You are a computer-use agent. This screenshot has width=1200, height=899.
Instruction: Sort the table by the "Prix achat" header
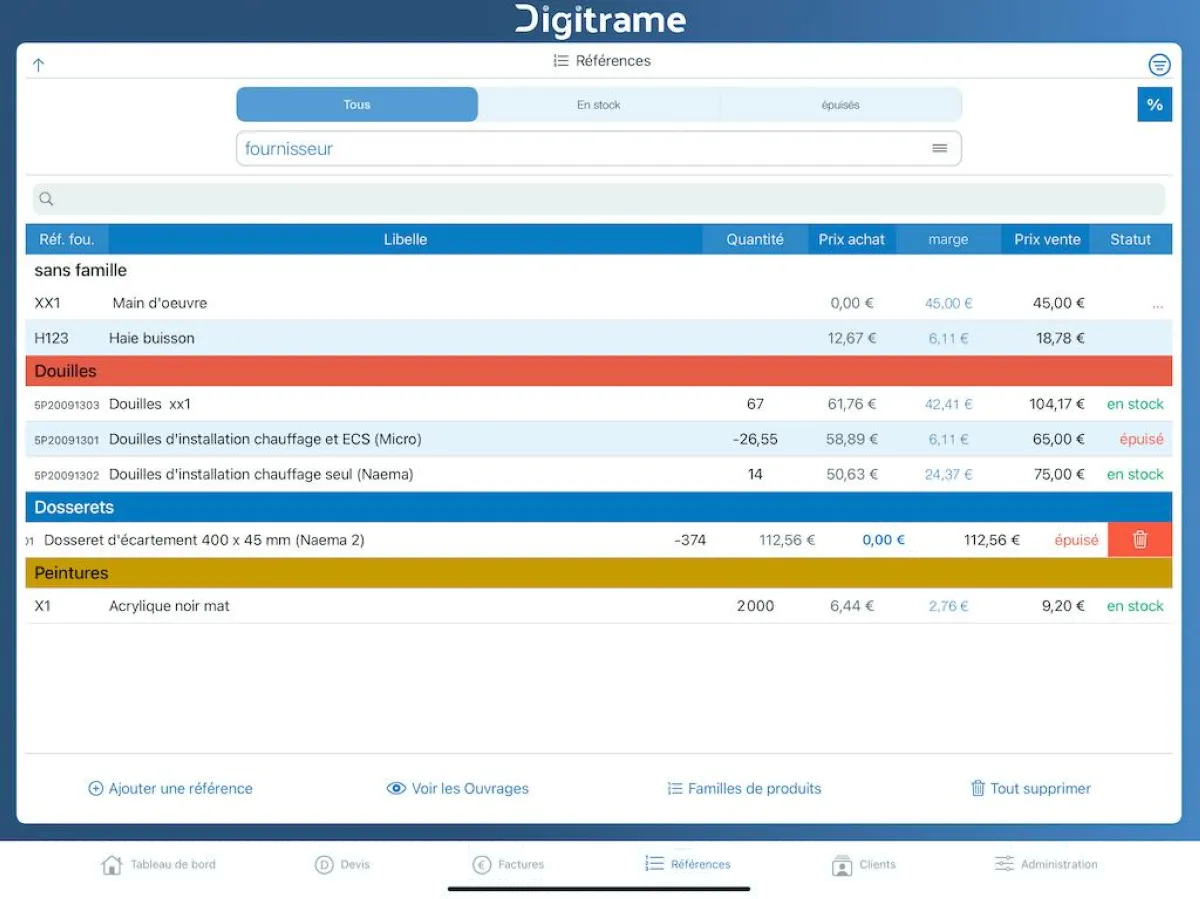852,239
